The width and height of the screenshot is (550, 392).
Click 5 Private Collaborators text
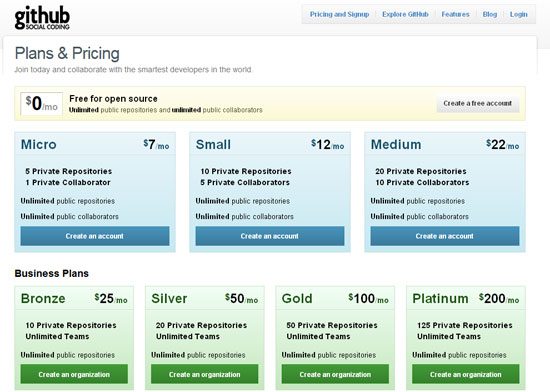(245, 182)
